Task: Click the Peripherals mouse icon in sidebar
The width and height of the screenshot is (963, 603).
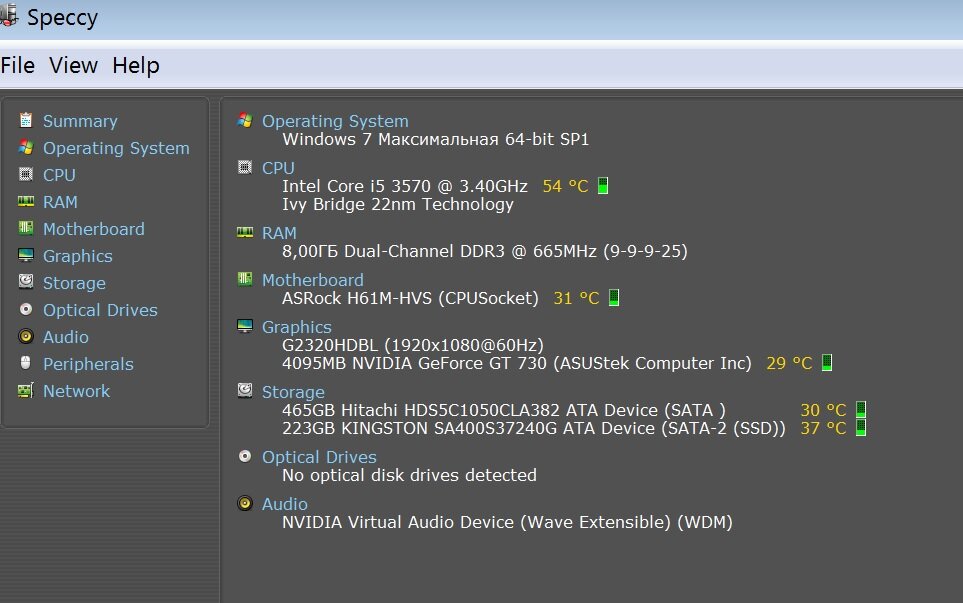Action: point(26,363)
